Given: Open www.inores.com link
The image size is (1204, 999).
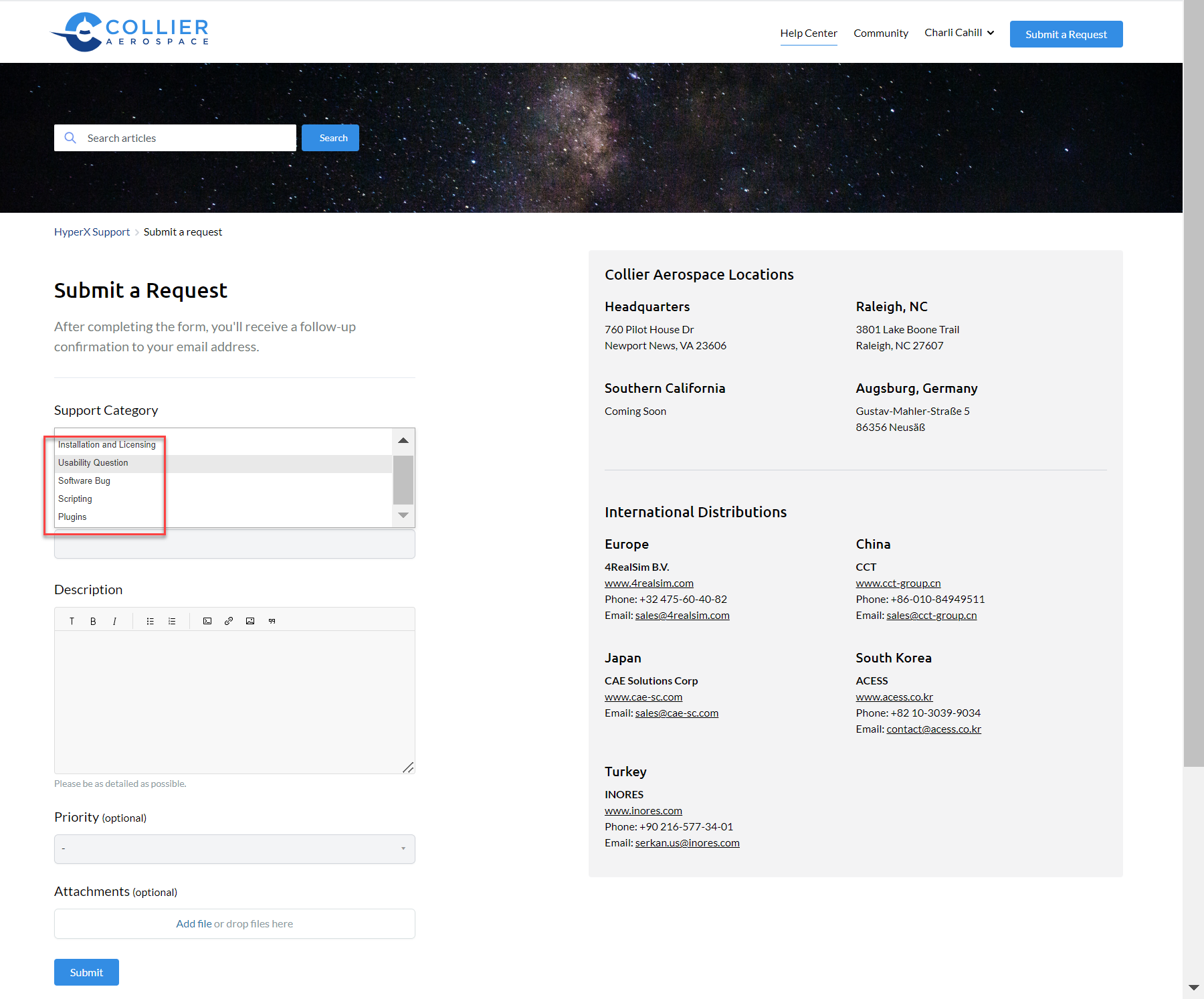Looking at the screenshot, I should (x=643, y=810).
